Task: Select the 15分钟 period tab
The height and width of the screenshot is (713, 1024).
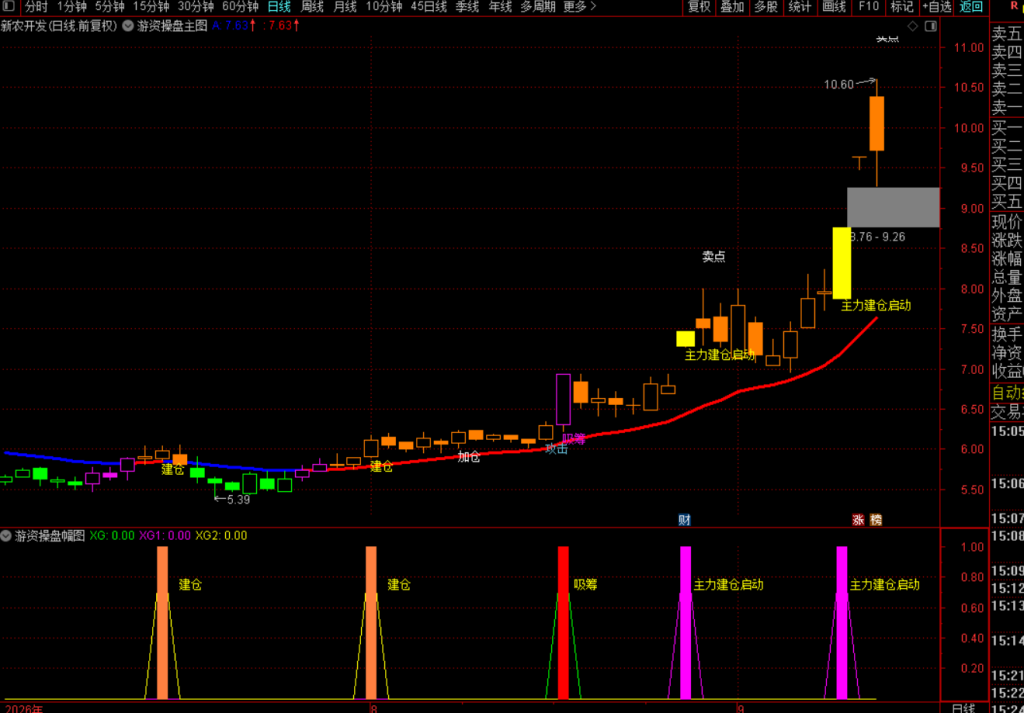Action: coord(151,7)
